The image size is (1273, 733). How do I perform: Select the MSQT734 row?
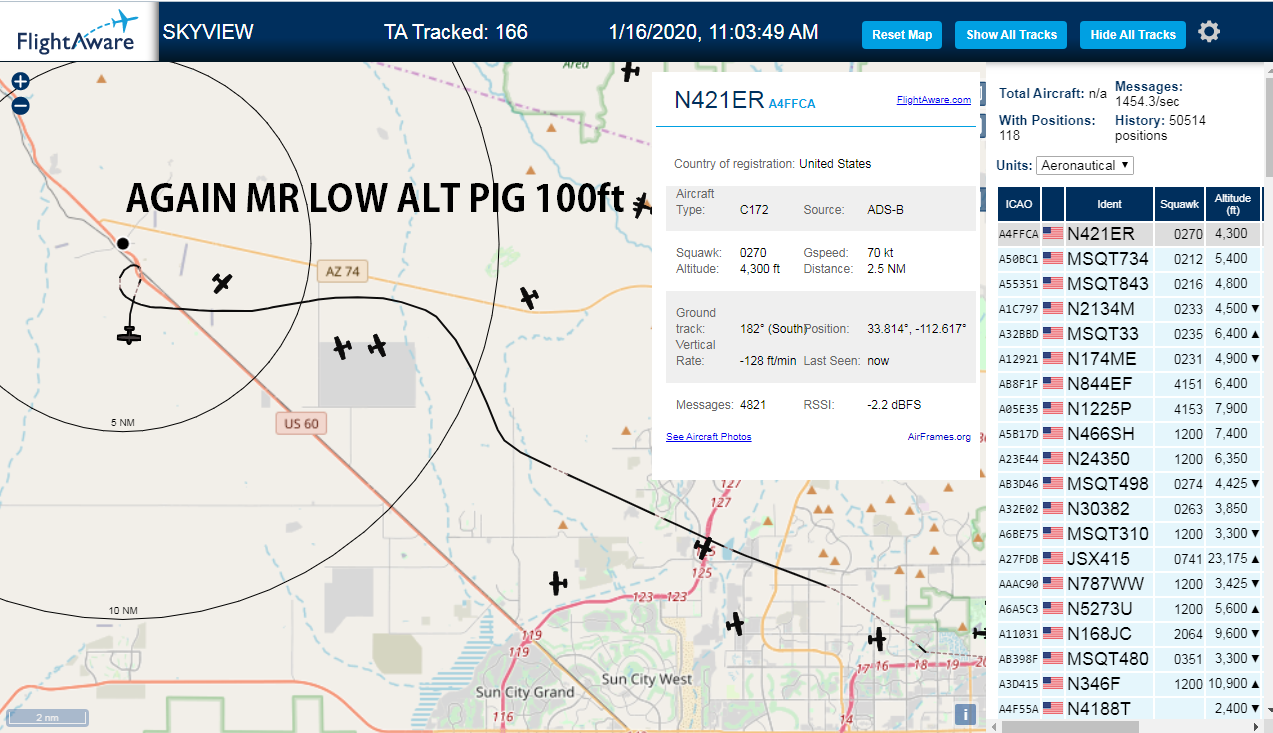click(x=1130, y=259)
